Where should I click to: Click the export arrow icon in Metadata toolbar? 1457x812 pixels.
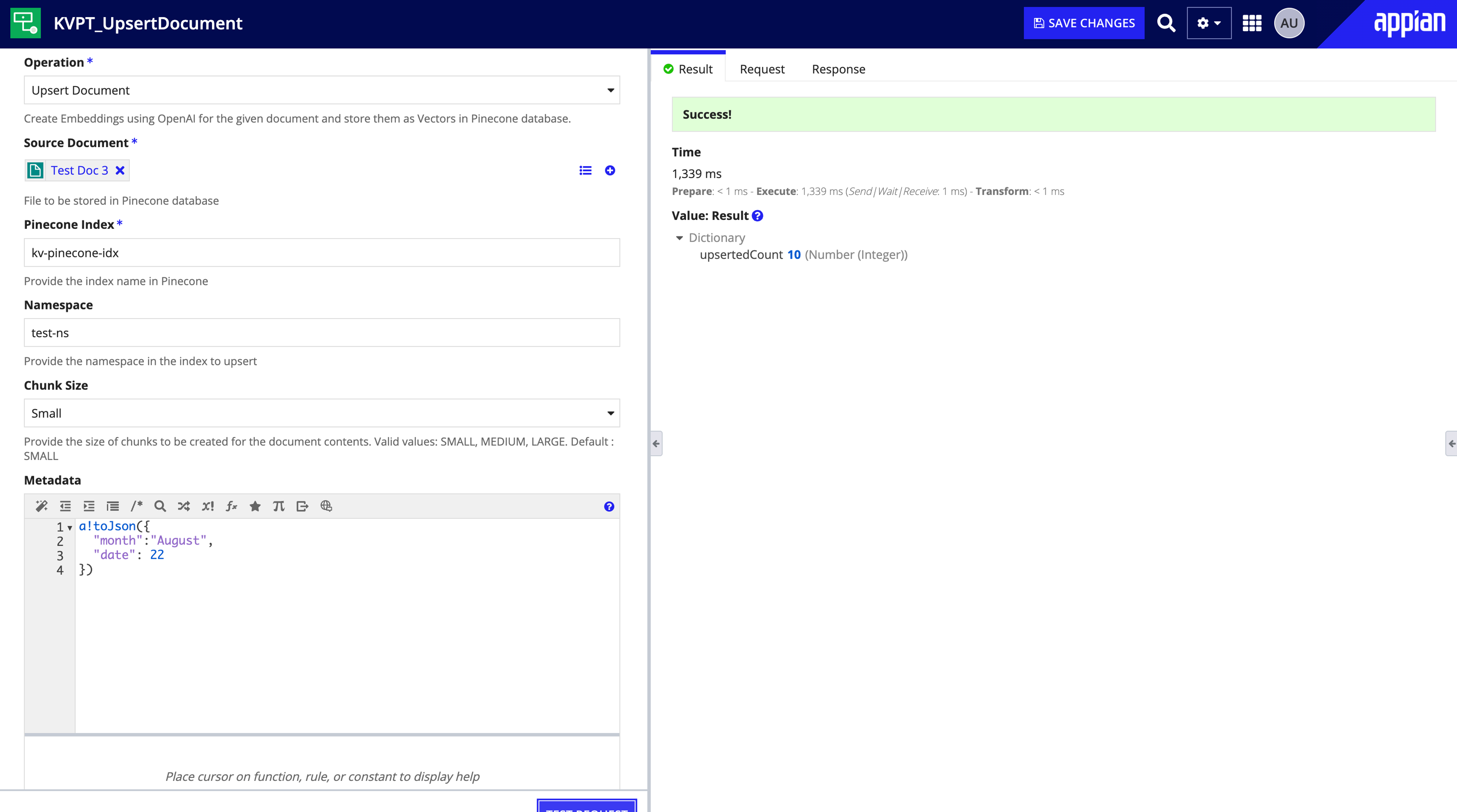pos(302,506)
